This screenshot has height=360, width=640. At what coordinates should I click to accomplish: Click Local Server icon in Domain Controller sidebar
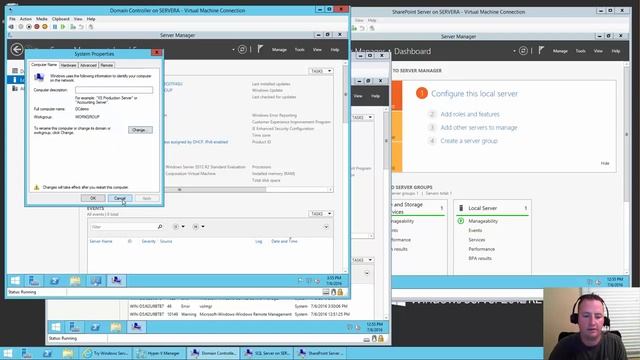(x=15, y=80)
